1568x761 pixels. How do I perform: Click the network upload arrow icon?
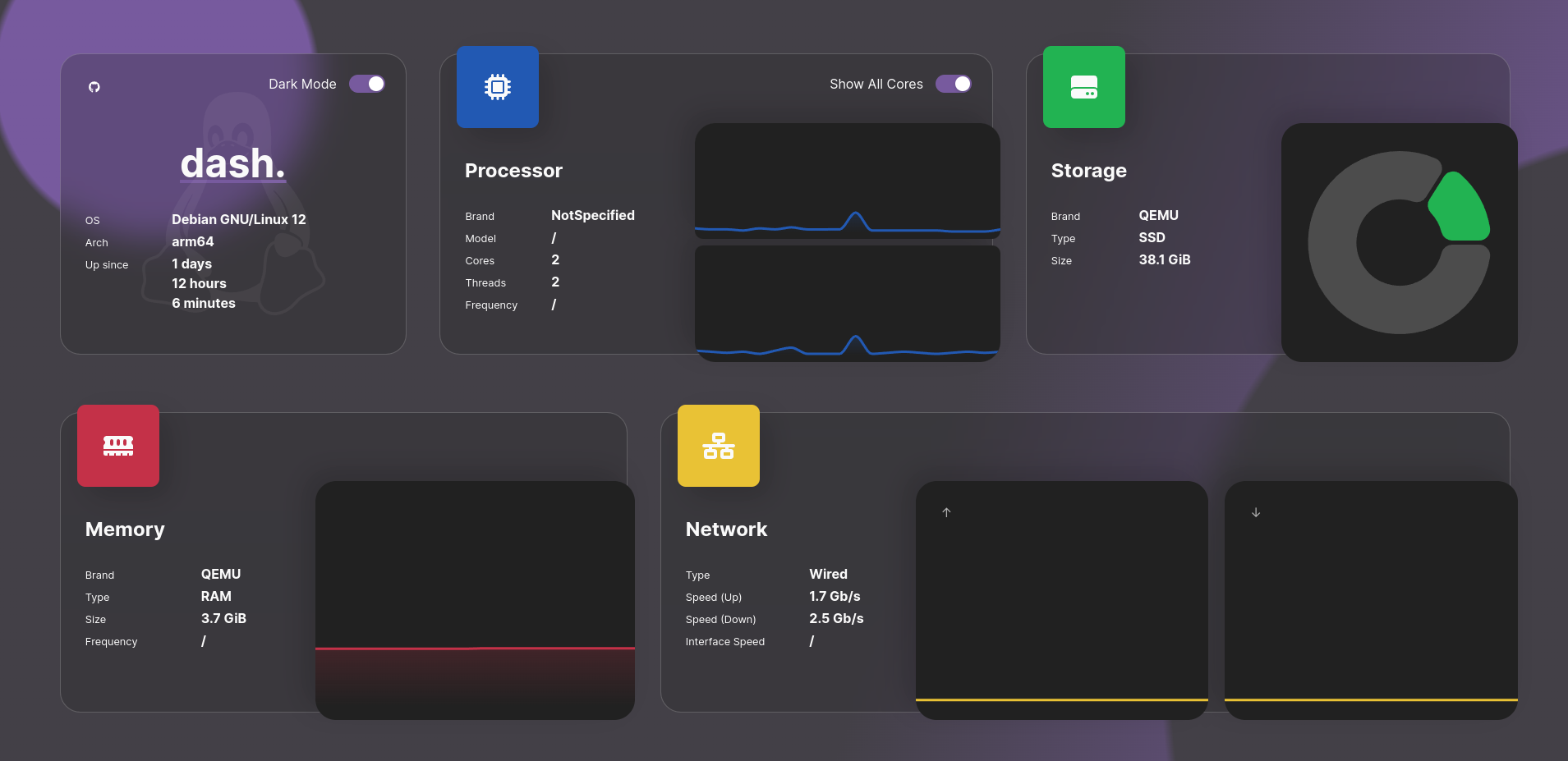946,512
